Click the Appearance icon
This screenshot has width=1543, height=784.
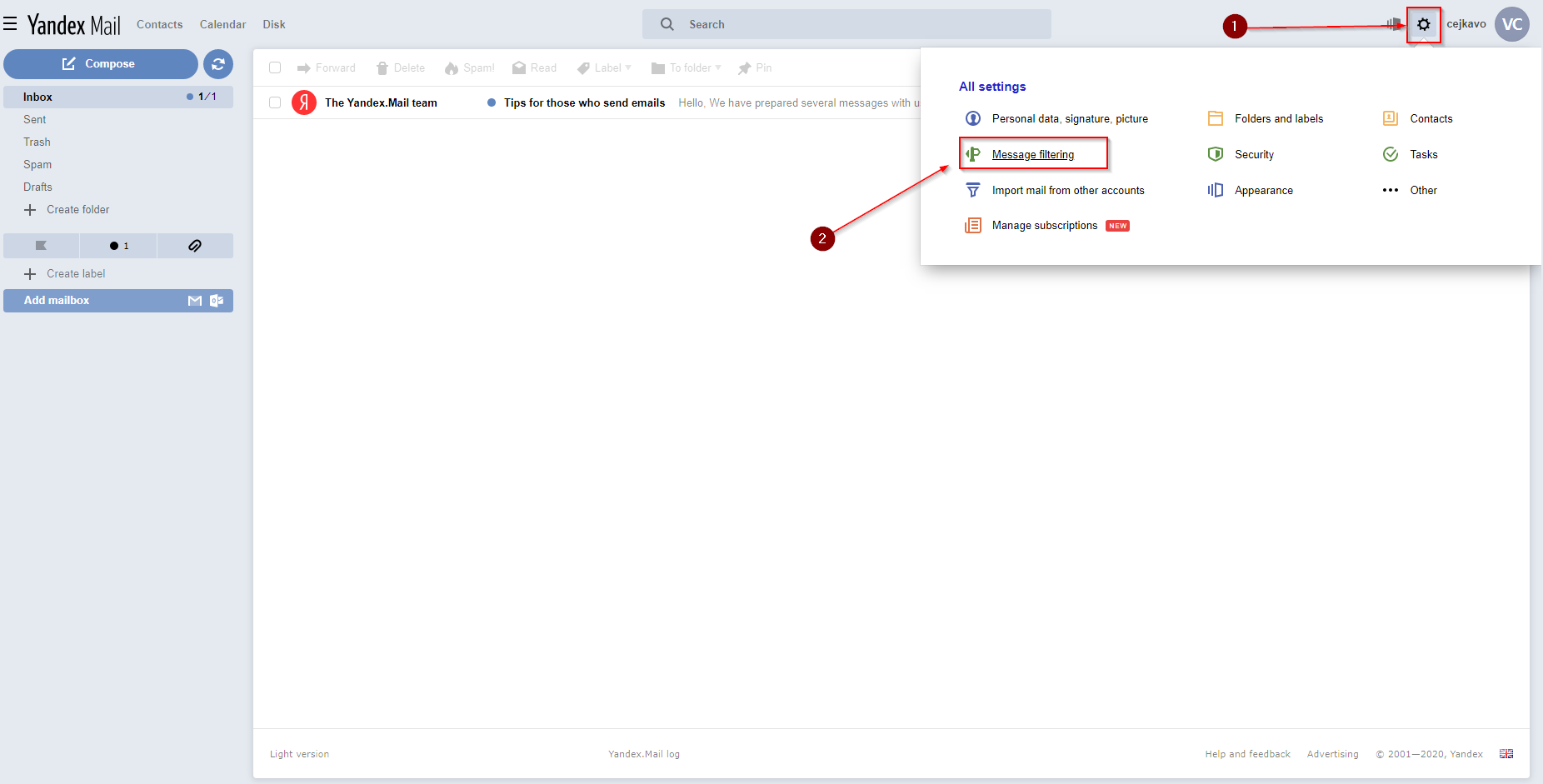coord(1216,190)
